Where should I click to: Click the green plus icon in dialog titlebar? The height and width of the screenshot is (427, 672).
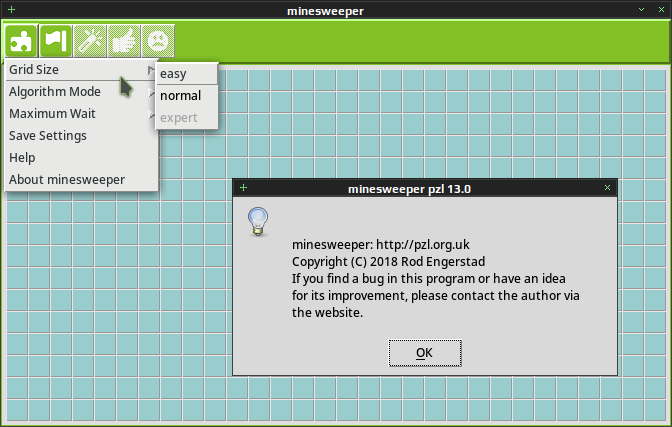[x=243, y=188]
